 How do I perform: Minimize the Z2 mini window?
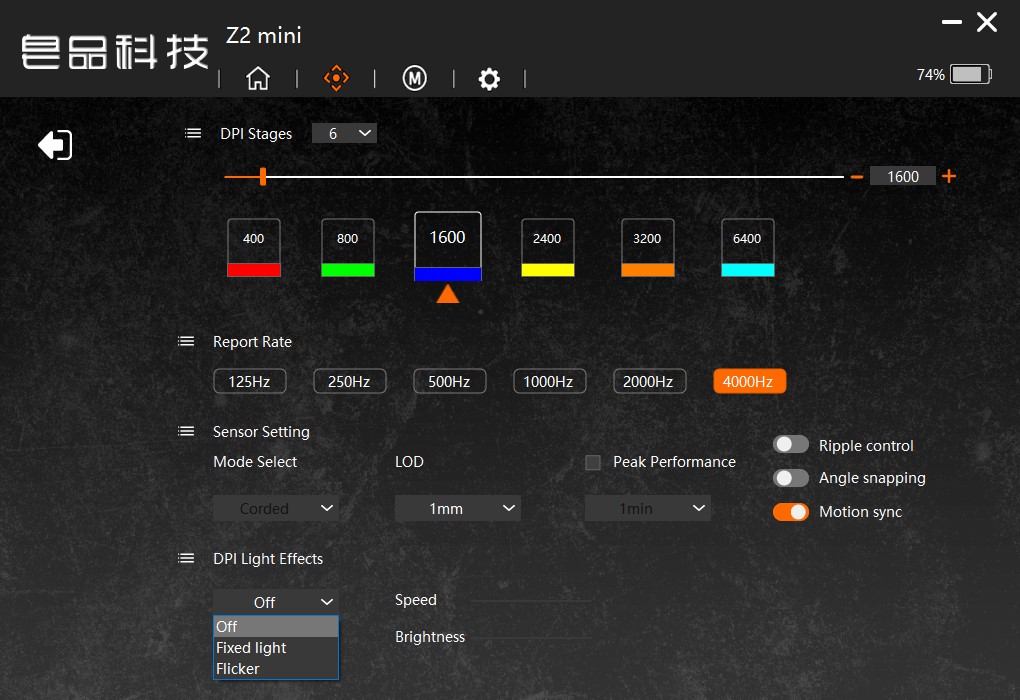click(952, 22)
